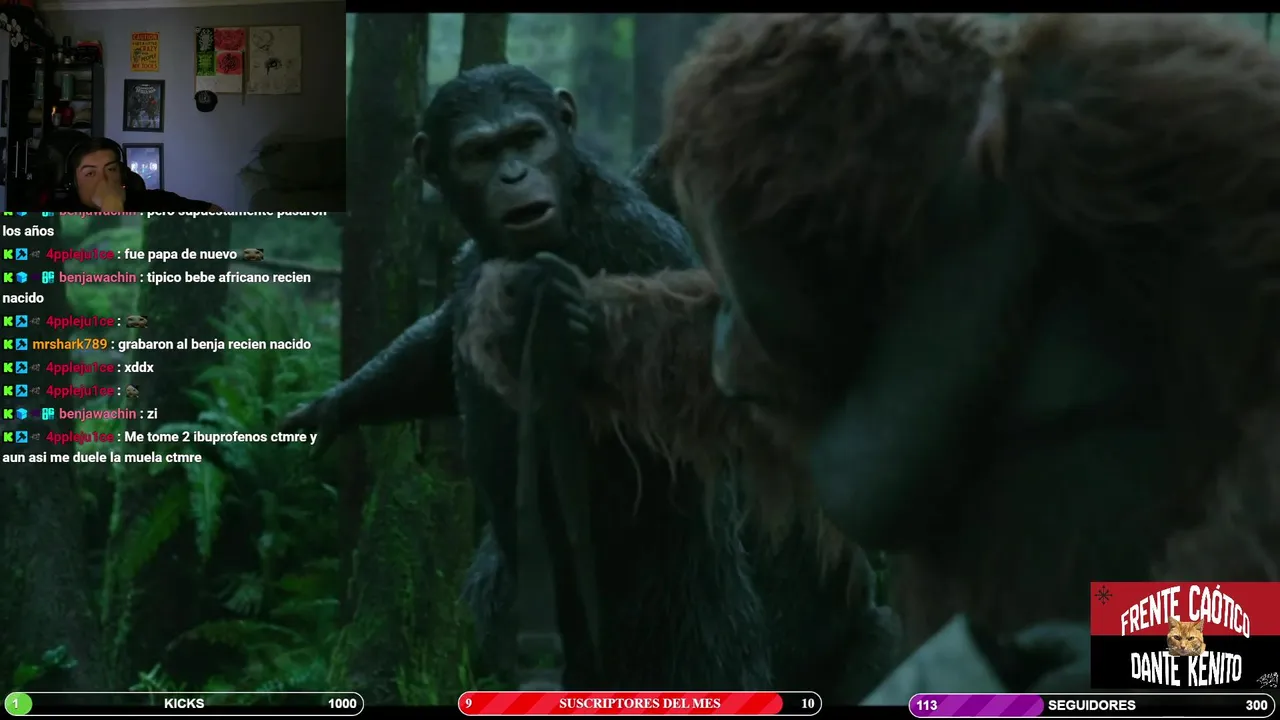
Task: Click the streamer webcam feed
Action: (x=173, y=106)
